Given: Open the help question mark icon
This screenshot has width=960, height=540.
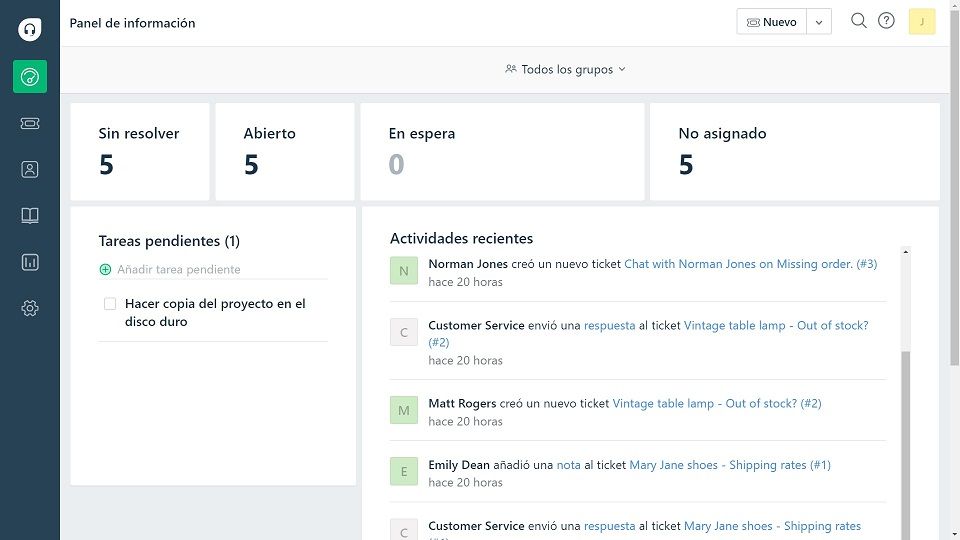Looking at the screenshot, I should (x=886, y=21).
